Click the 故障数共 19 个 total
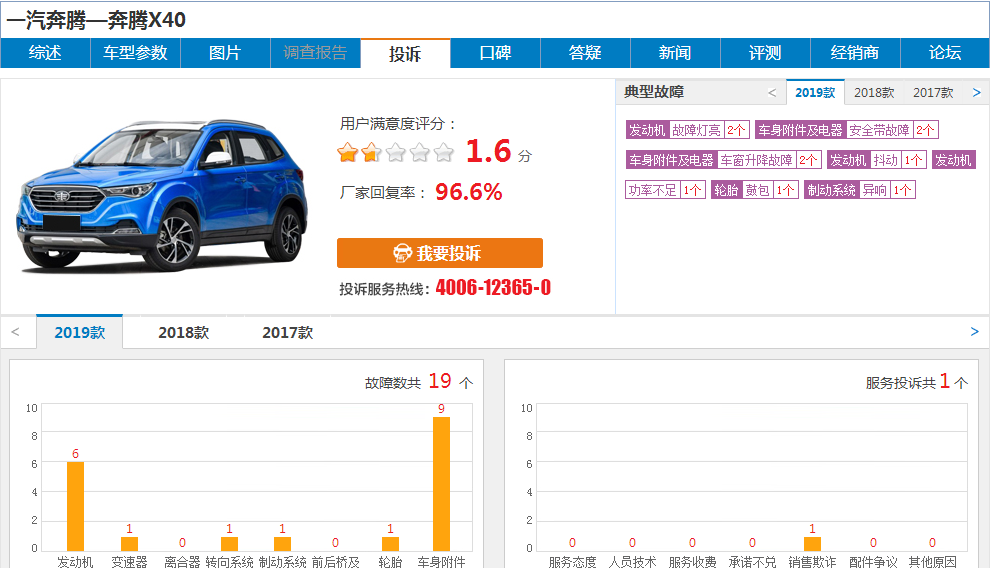The height and width of the screenshot is (568, 992). 419,381
